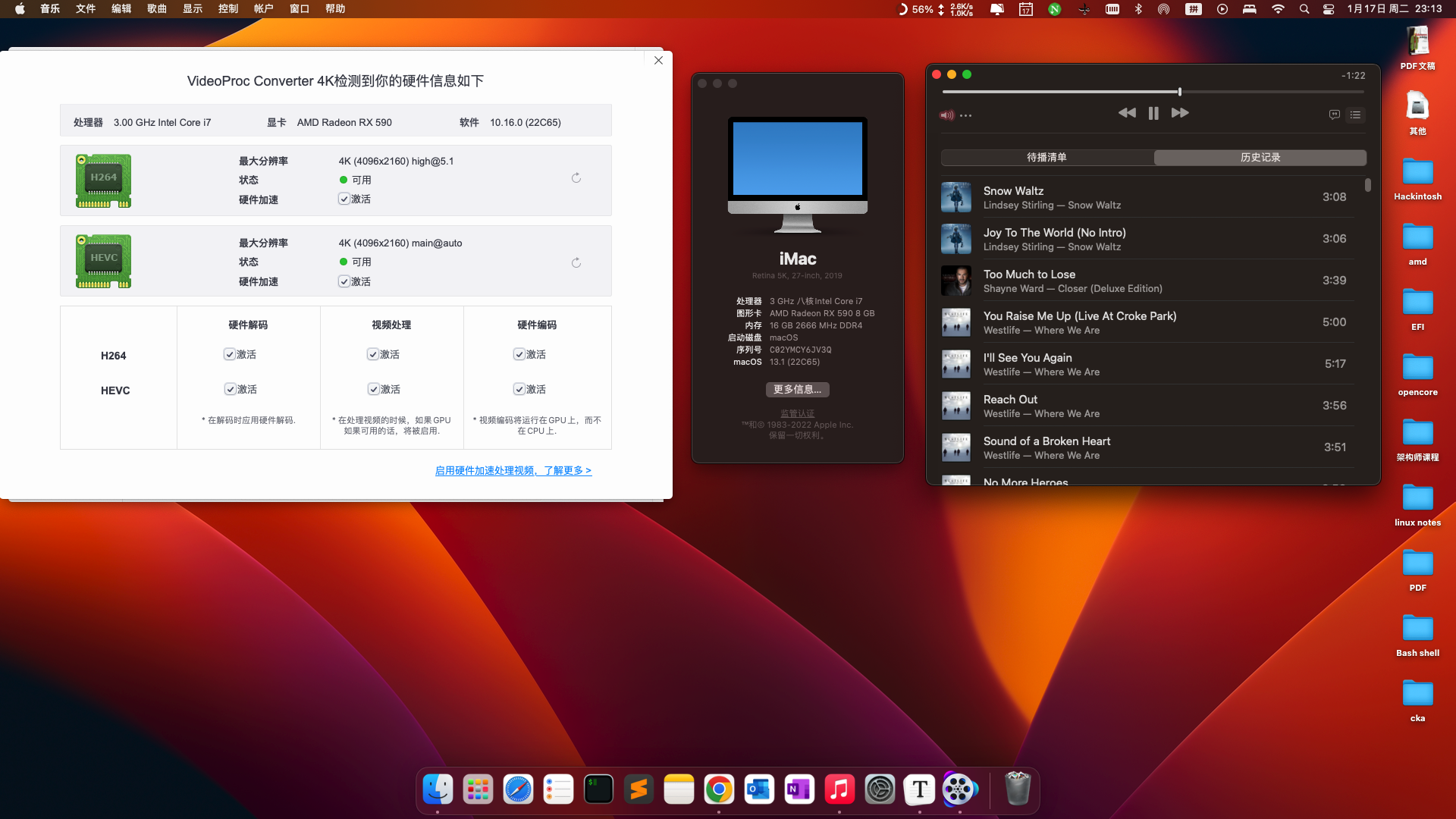Pause the current song in Music
Screen dimensions: 1456x819
[x=1153, y=113]
